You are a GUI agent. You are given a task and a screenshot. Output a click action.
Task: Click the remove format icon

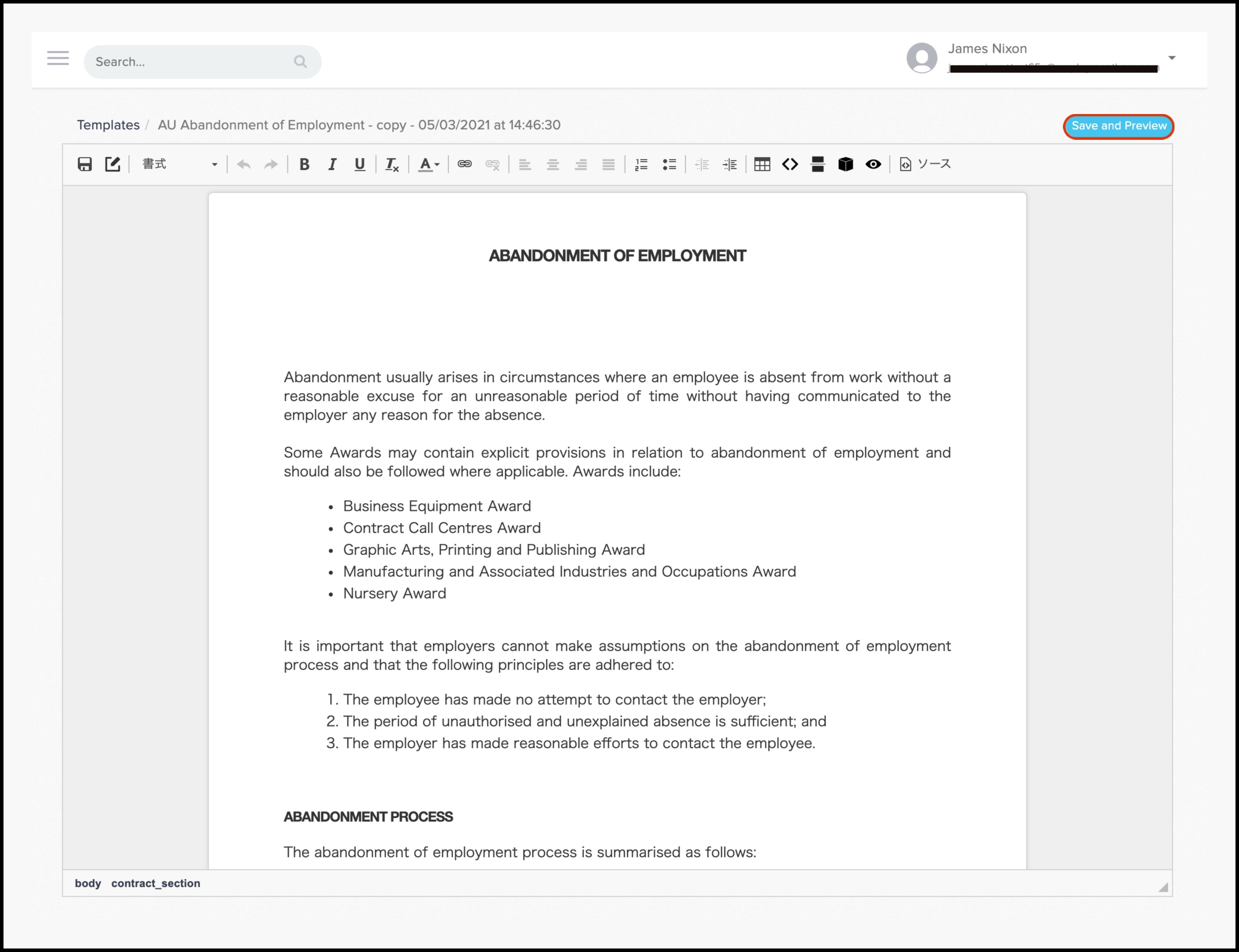(x=392, y=164)
